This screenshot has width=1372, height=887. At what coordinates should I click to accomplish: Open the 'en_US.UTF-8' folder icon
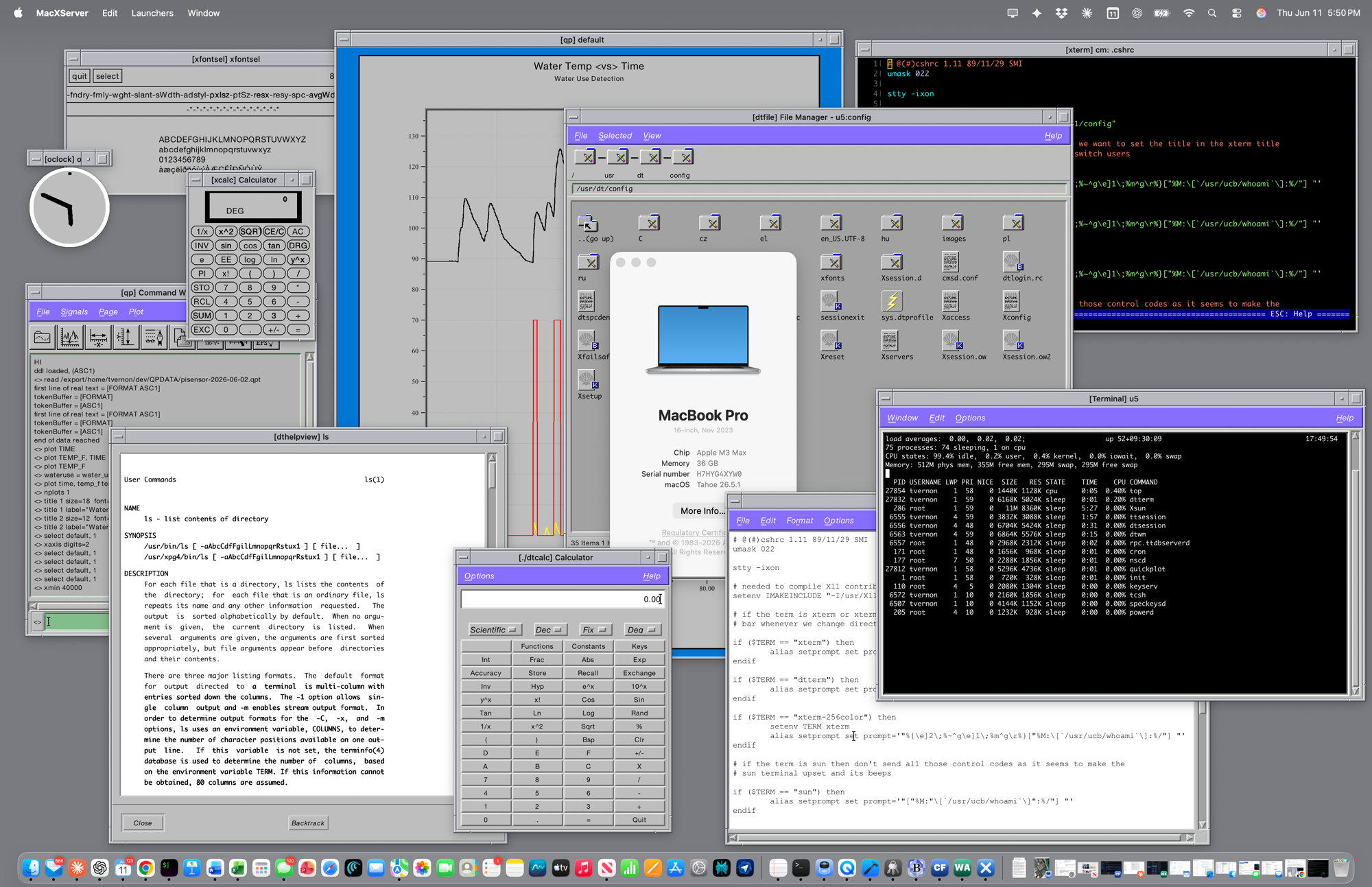pyautogui.click(x=831, y=223)
